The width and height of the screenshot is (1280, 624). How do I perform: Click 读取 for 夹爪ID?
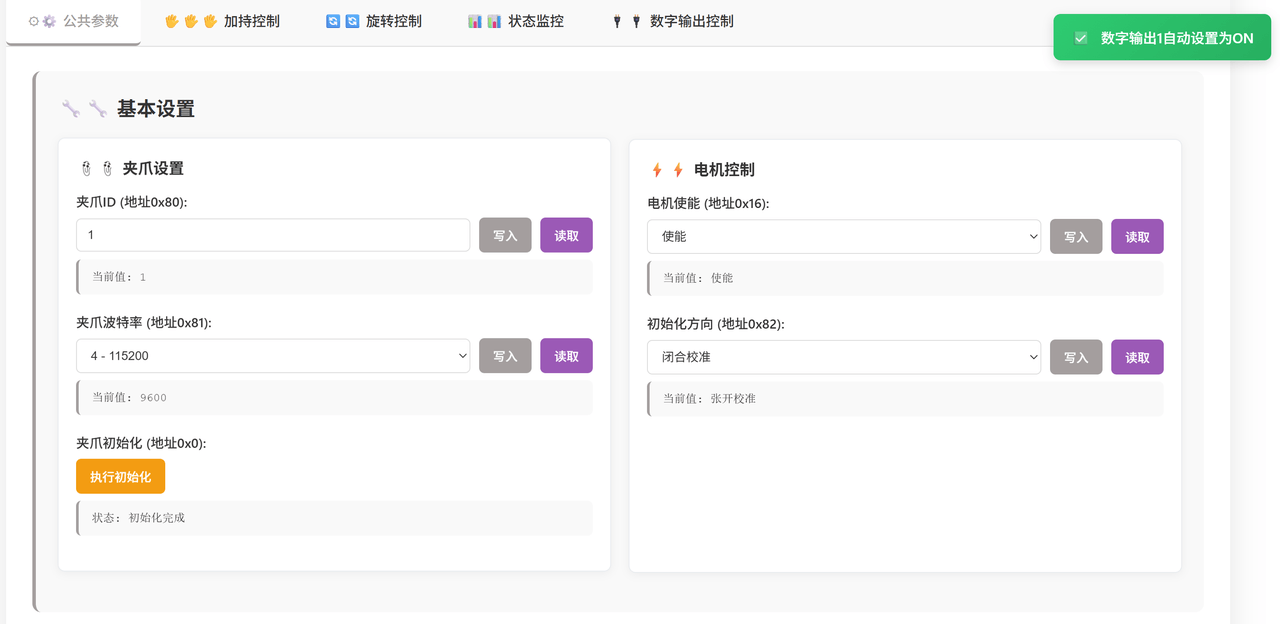click(566, 236)
